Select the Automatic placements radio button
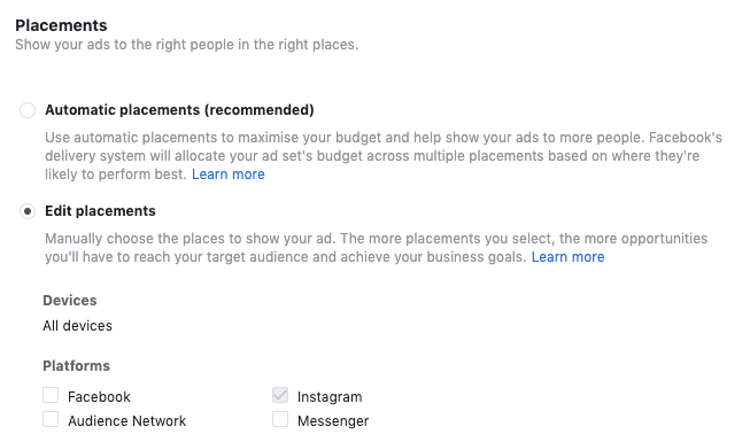 27,110
